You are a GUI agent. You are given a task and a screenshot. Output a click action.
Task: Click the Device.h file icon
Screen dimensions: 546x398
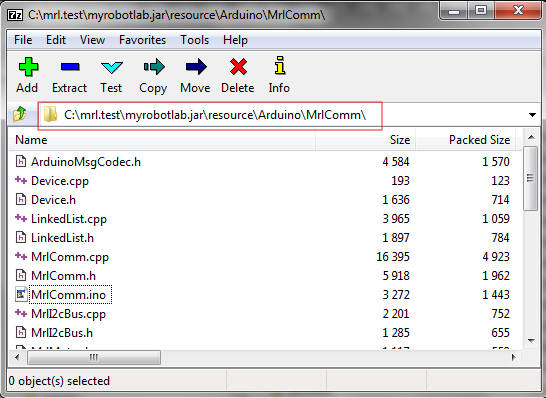point(21,199)
